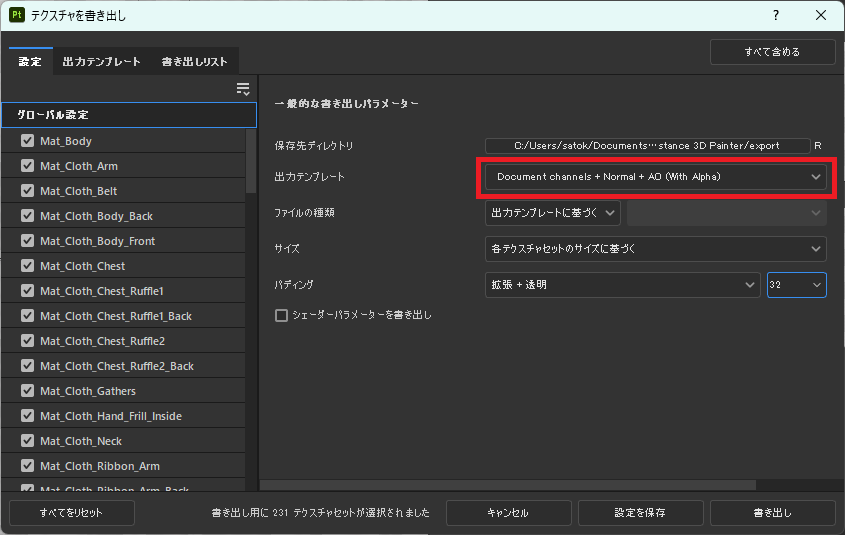Expand the ファイルの種類 dropdown

pos(552,213)
